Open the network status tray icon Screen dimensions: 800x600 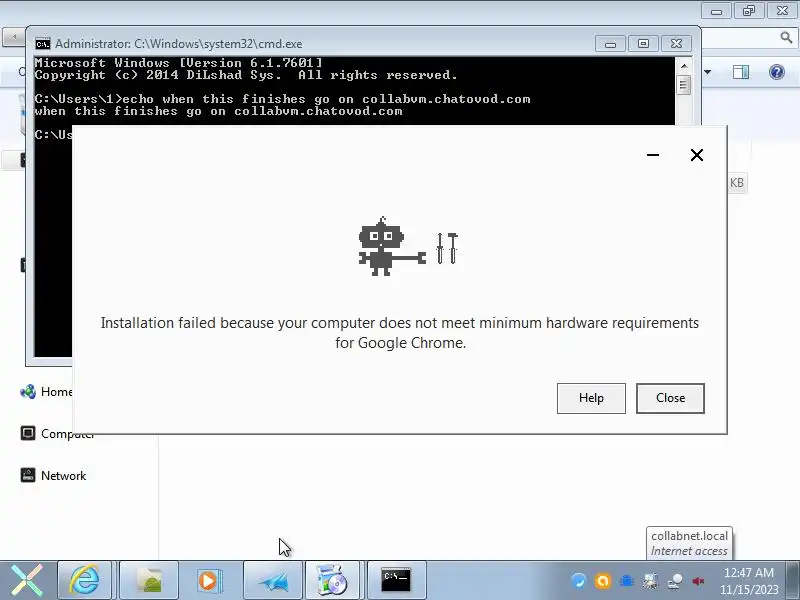point(675,581)
